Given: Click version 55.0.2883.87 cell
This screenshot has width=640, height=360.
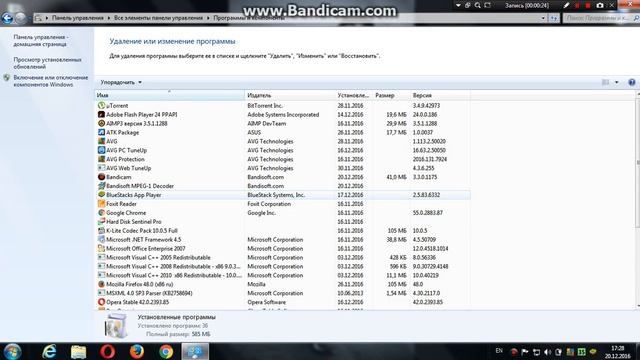Looking at the screenshot, I should click(427, 213).
